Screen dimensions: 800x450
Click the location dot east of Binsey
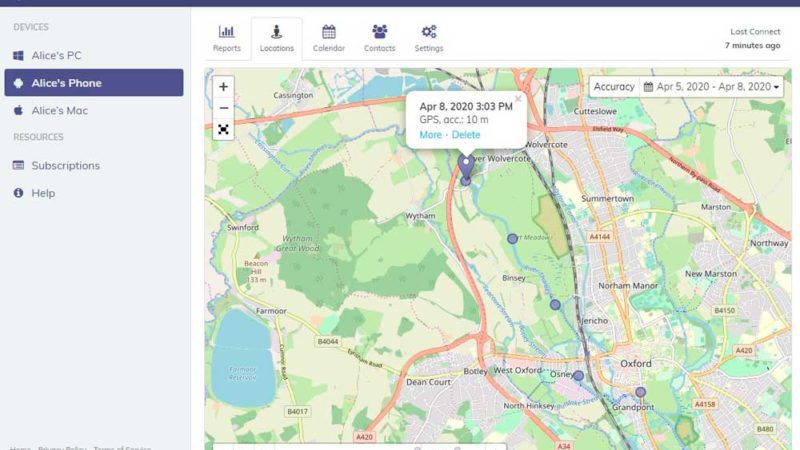555,305
